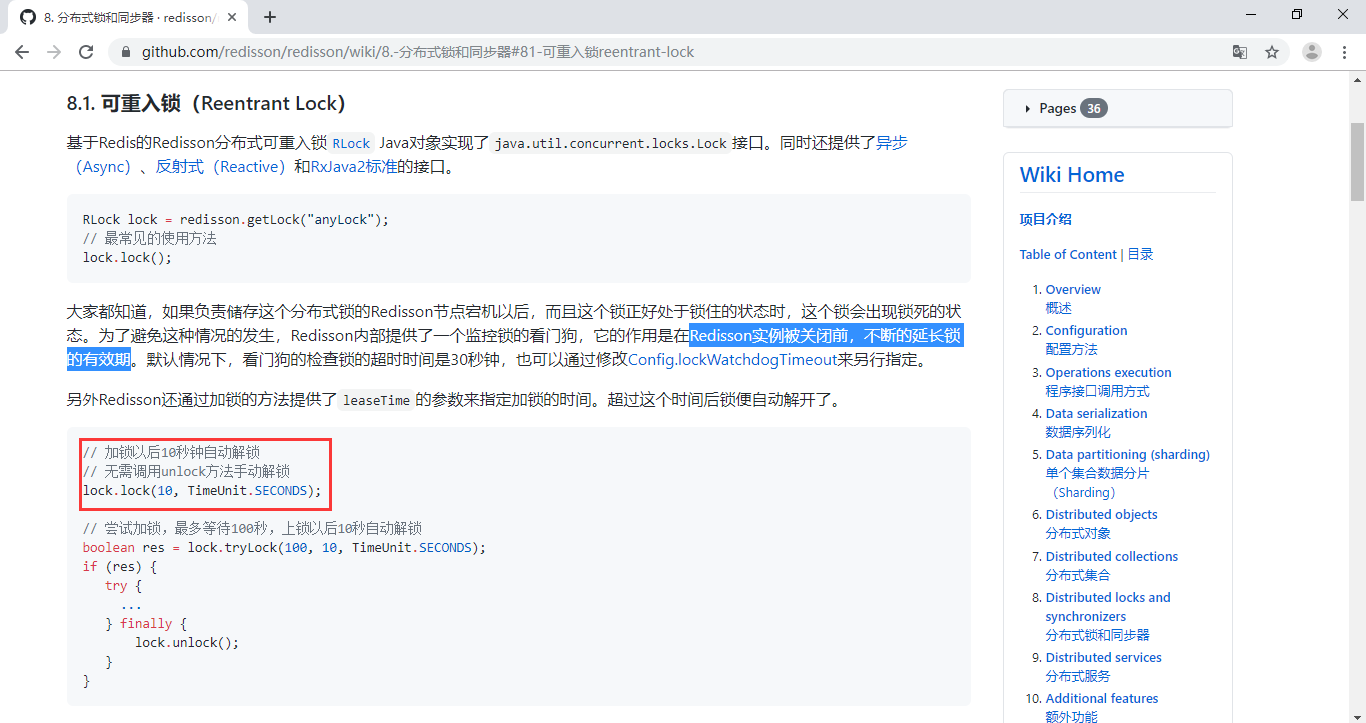The width and height of the screenshot is (1366, 723).
Task: Click the lock.lock(); code line
Action: click(127, 257)
